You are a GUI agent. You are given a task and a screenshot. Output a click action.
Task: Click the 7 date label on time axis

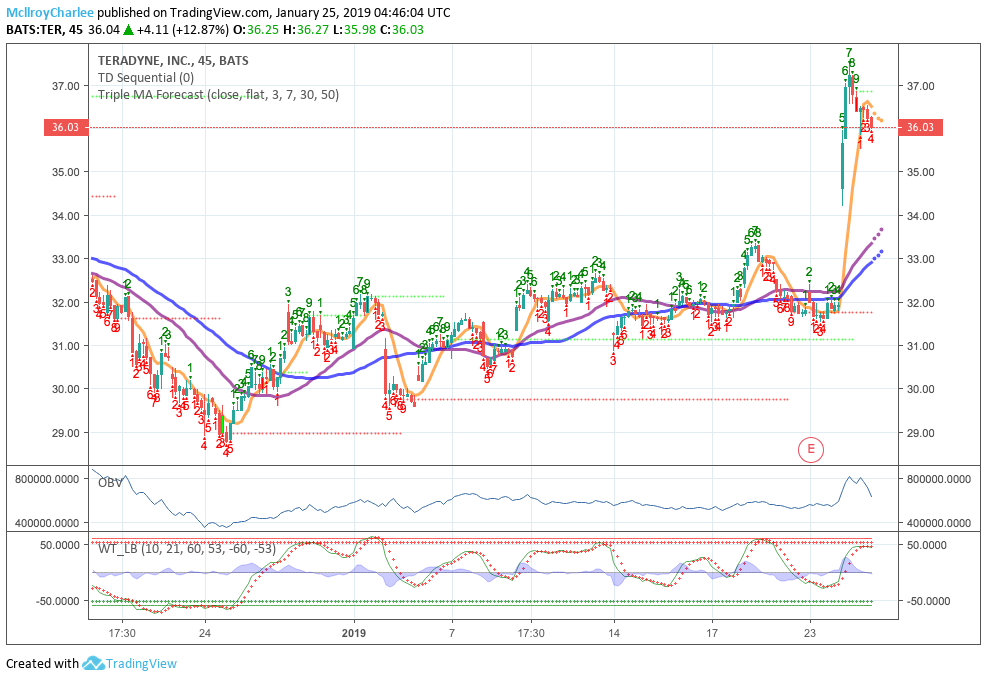tap(452, 633)
